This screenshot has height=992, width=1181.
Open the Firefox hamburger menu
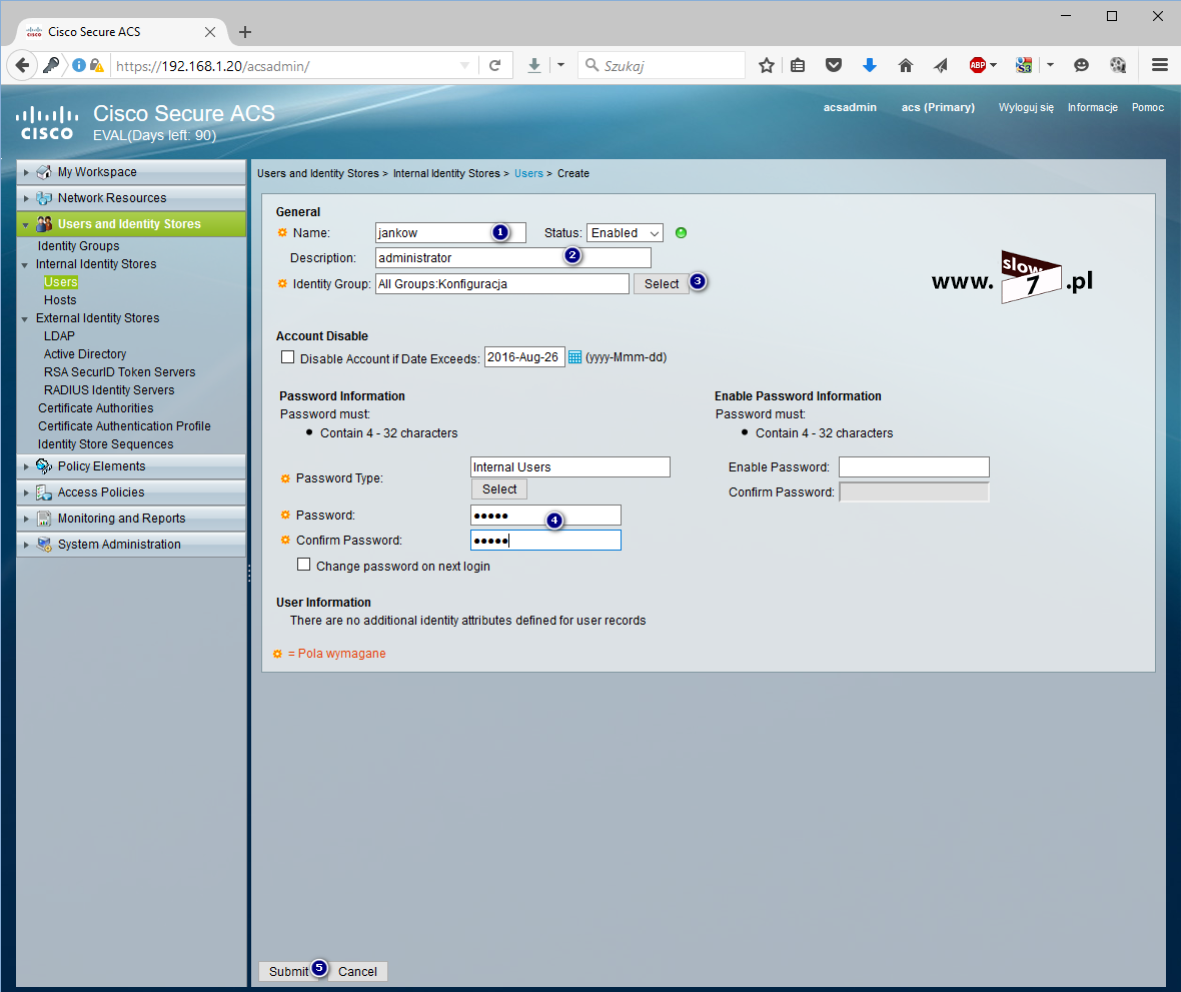pyautogui.click(x=1160, y=66)
